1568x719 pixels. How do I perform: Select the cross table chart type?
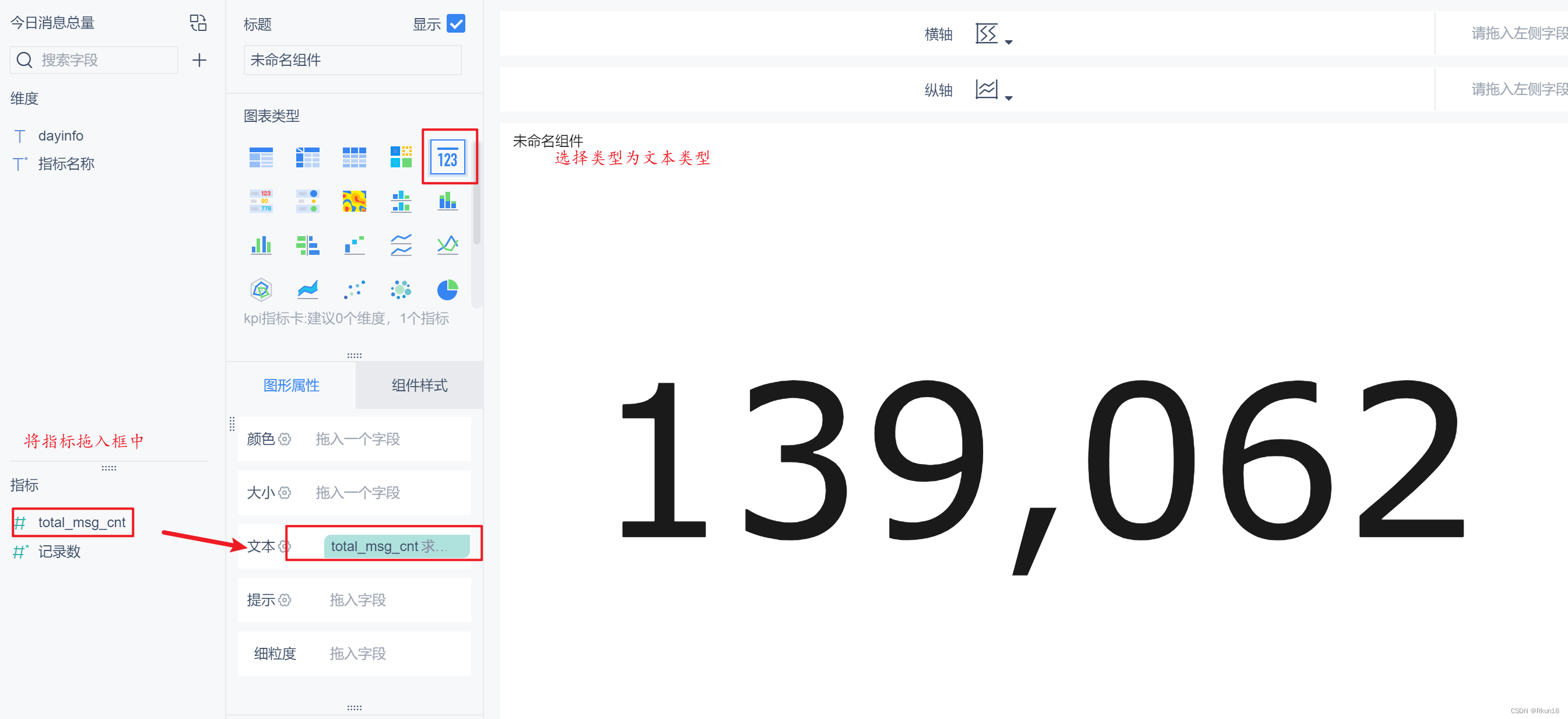click(x=307, y=157)
